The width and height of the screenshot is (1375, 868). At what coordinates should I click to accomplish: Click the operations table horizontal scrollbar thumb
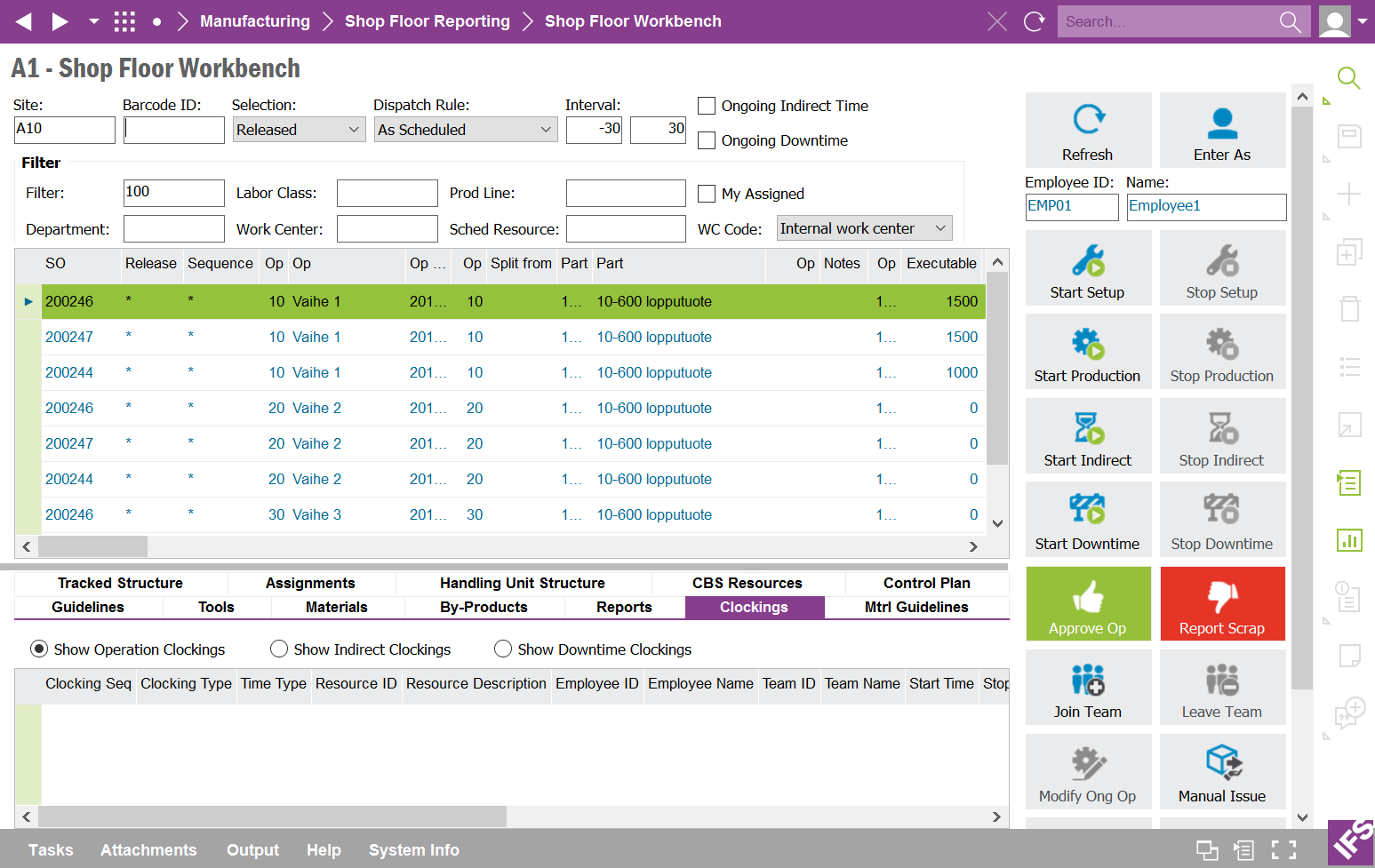[92, 546]
